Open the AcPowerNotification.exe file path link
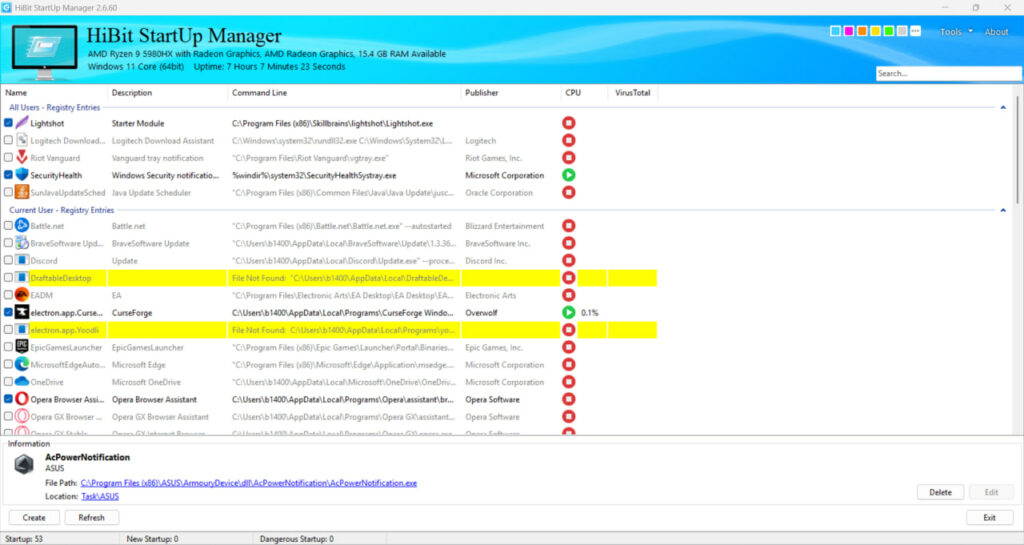Screen dimensions: 1024x545 [249, 483]
